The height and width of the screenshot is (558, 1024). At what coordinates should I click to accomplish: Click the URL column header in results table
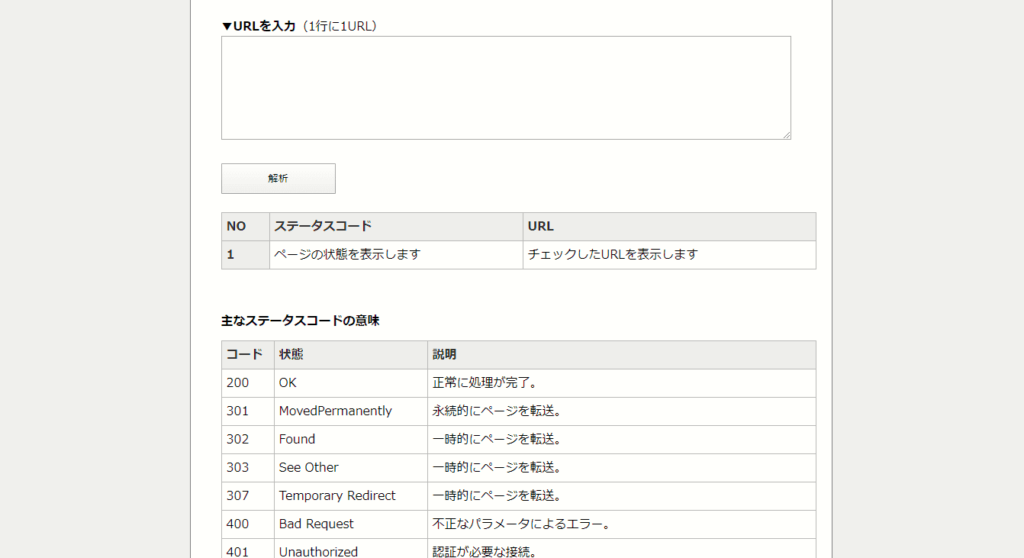pos(669,226)
